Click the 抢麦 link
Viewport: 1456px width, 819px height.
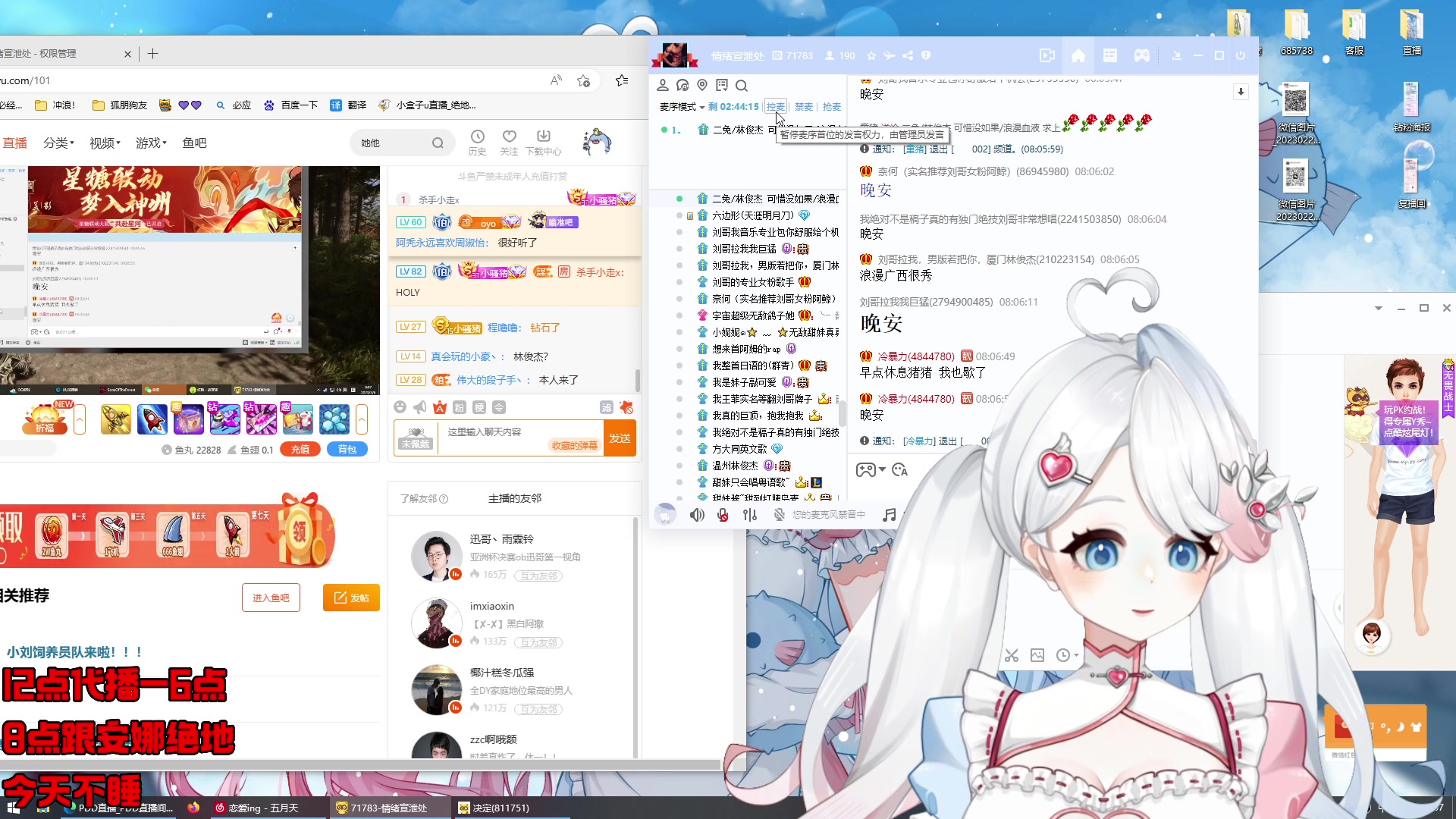831,107
